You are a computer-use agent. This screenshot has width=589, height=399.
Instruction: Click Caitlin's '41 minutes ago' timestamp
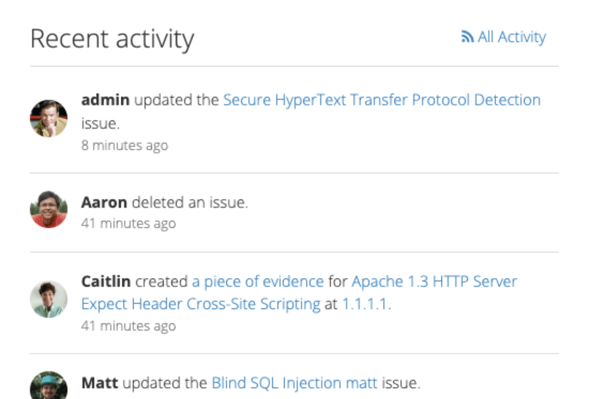[128, 326]
